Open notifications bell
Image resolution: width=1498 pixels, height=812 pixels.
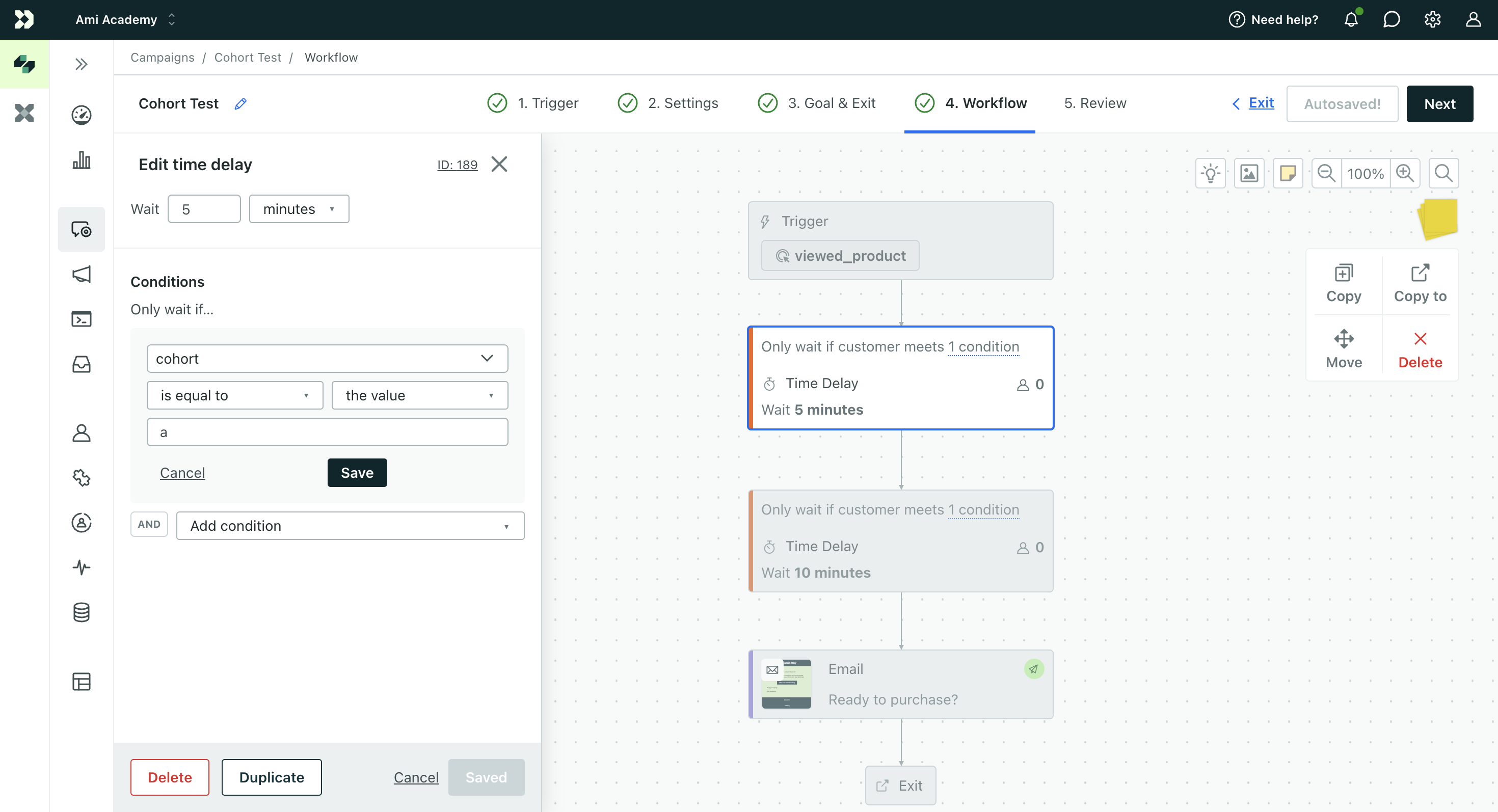[1351, 20]
